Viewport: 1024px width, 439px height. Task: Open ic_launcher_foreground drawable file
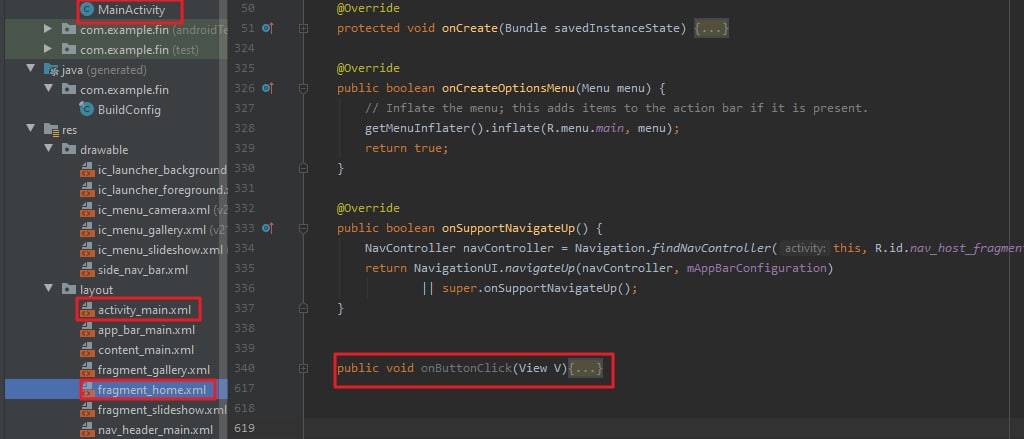tap(162, 190)
